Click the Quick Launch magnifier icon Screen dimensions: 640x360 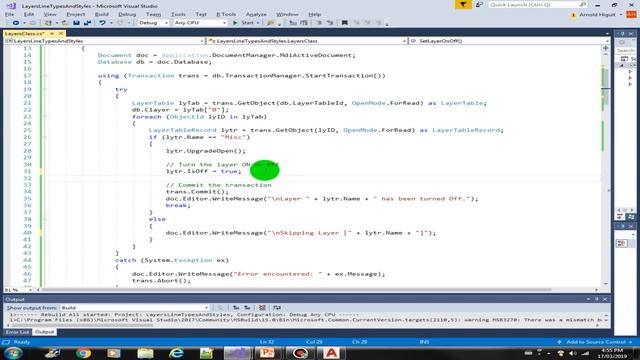(582, 4)
